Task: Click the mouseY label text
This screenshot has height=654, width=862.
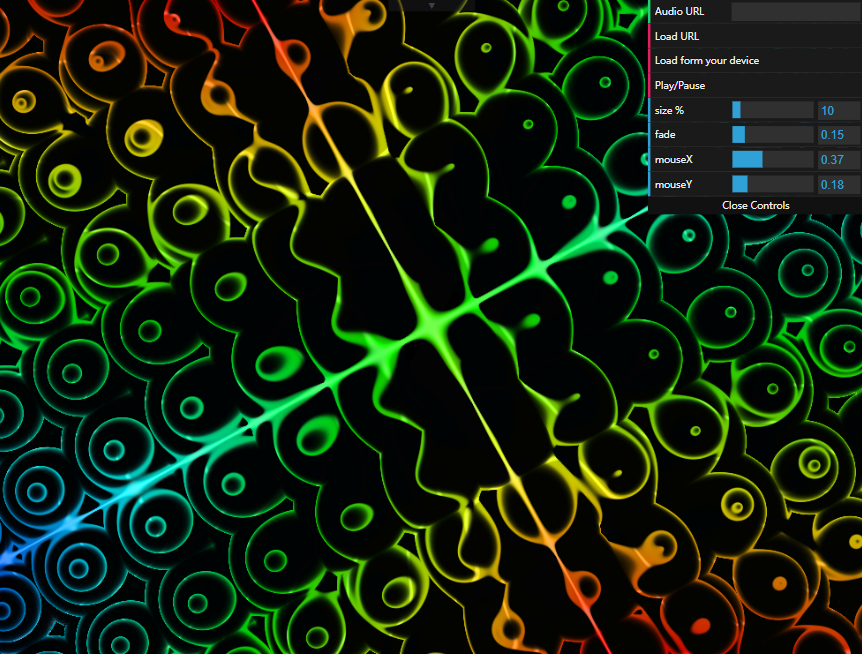Action: tap(673, 184)
